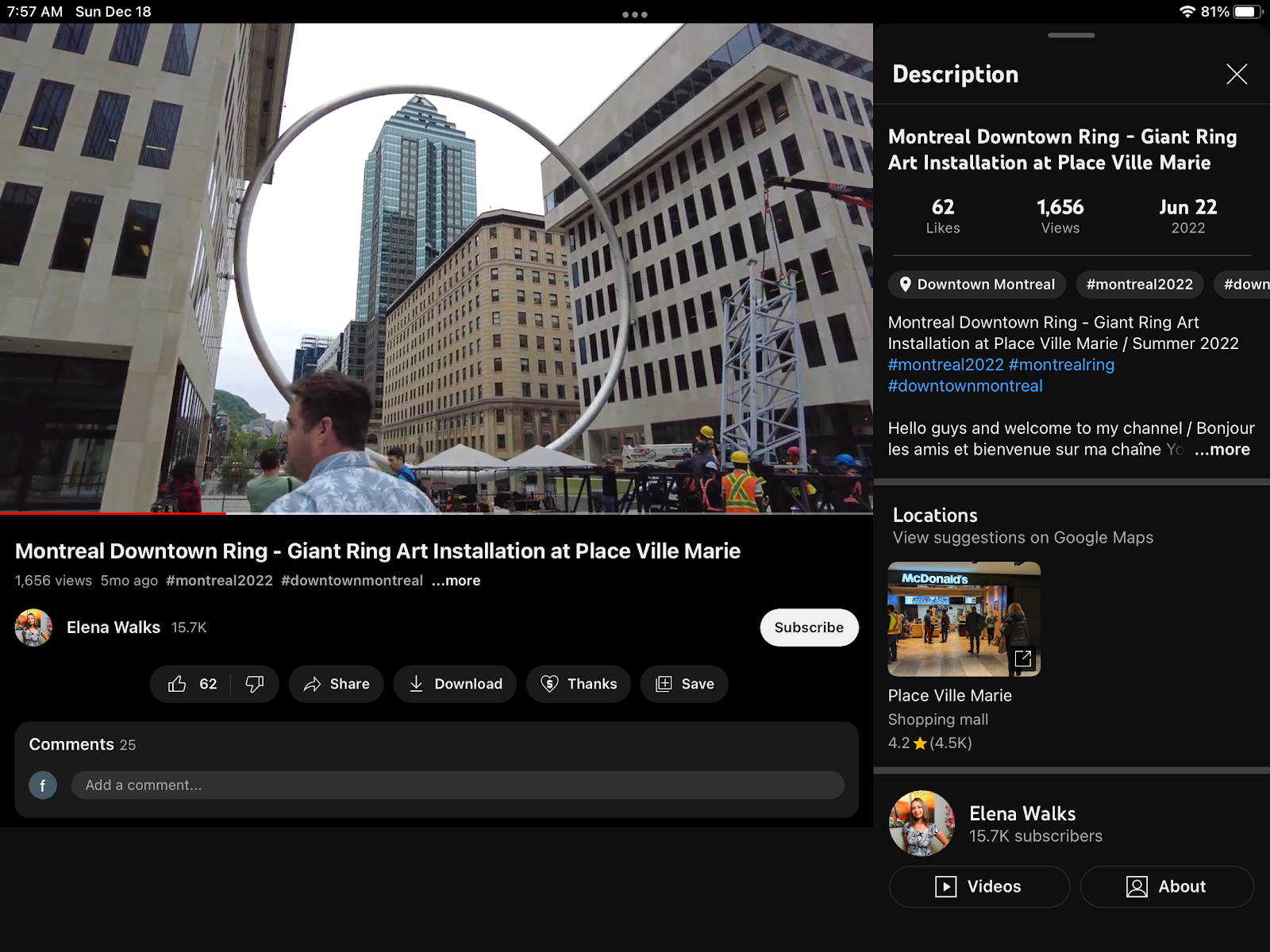Viewport: 1270px width, 952px height.
Task: Open #montreal2022 hashtag below video title
Action: [219, 581]
